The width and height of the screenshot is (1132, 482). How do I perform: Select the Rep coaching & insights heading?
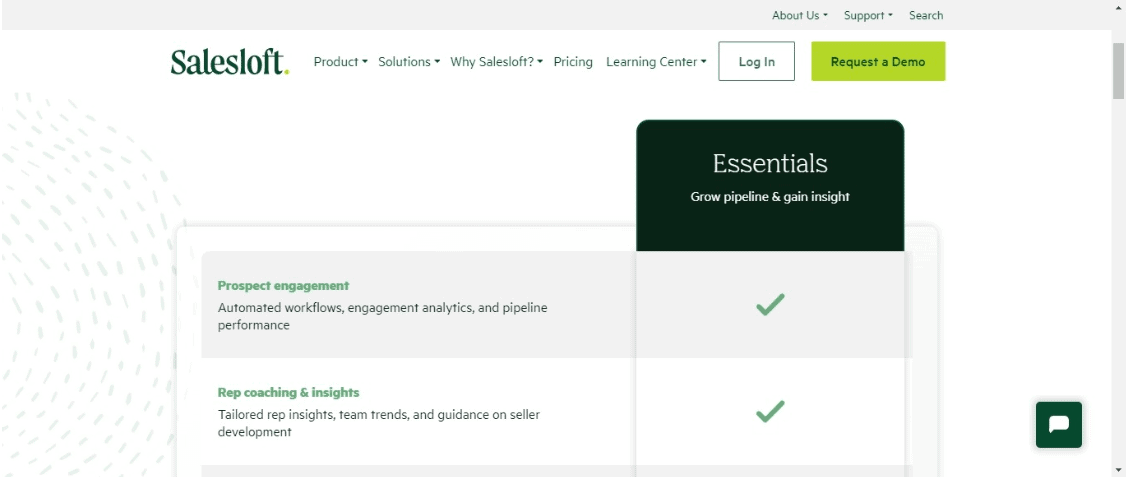point(288,393)
